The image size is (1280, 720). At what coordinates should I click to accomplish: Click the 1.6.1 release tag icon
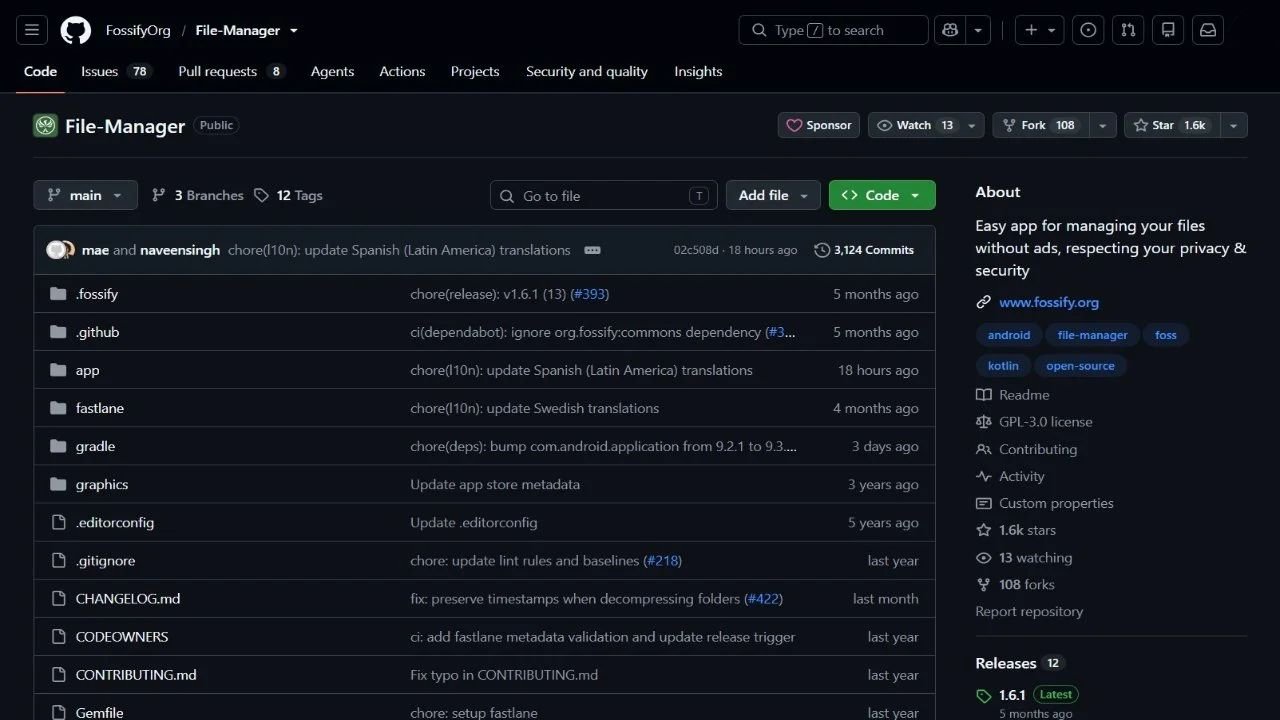(x=983, y=695)
